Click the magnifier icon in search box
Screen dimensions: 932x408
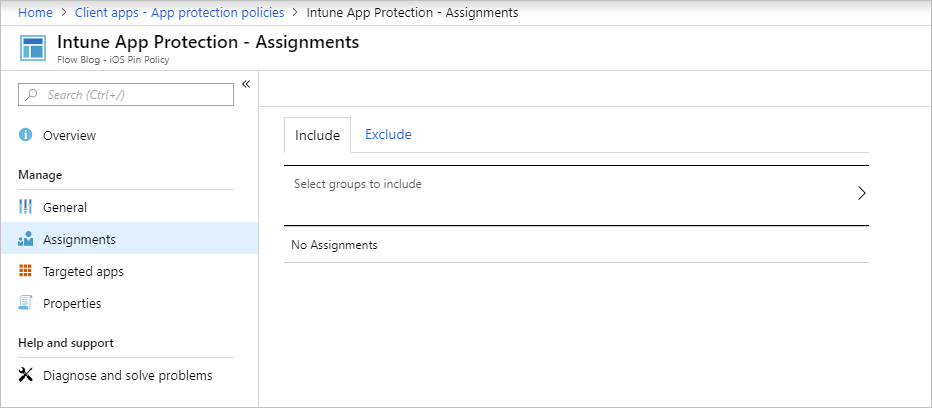[x=33, y=95]
